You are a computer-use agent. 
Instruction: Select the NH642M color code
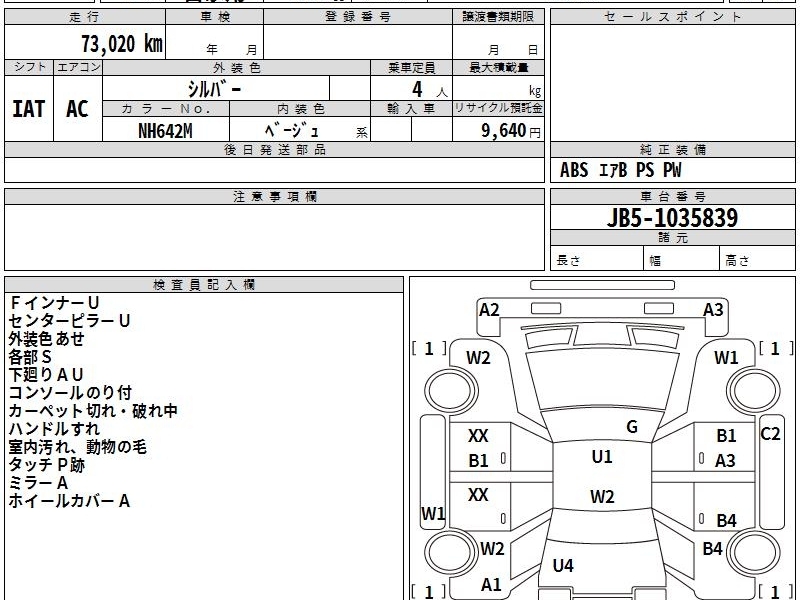tap(165, 131)
